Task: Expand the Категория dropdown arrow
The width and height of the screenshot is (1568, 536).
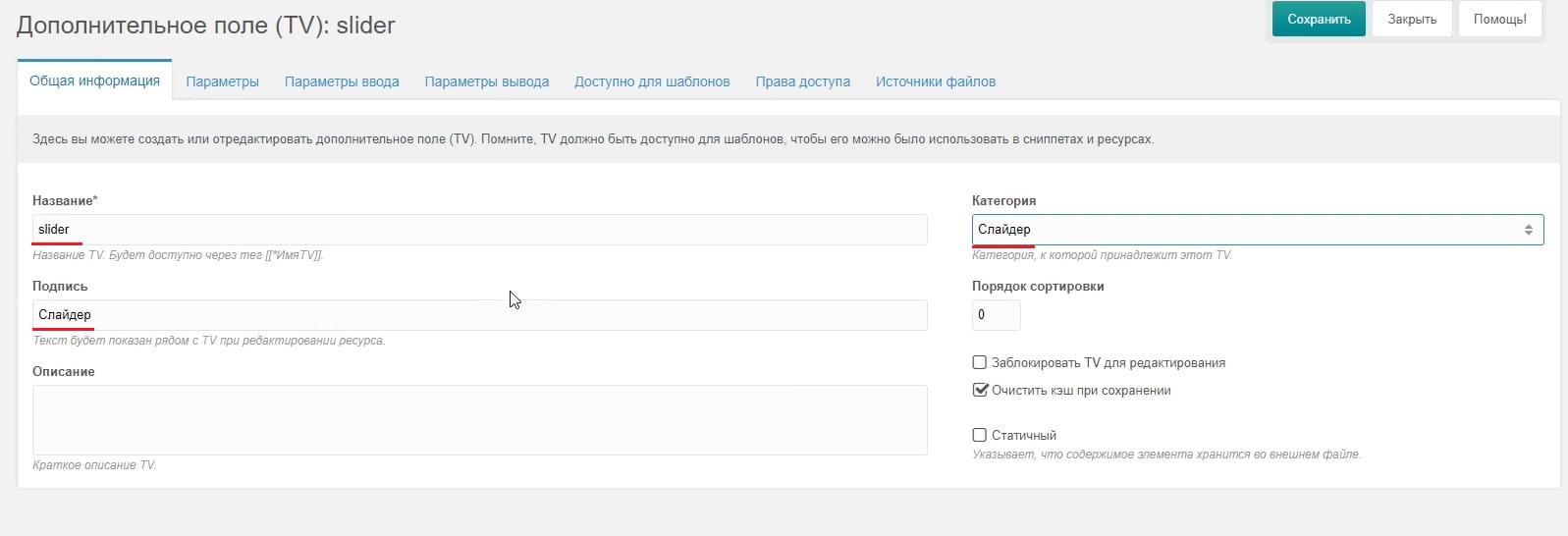Action: [1529, 230]
